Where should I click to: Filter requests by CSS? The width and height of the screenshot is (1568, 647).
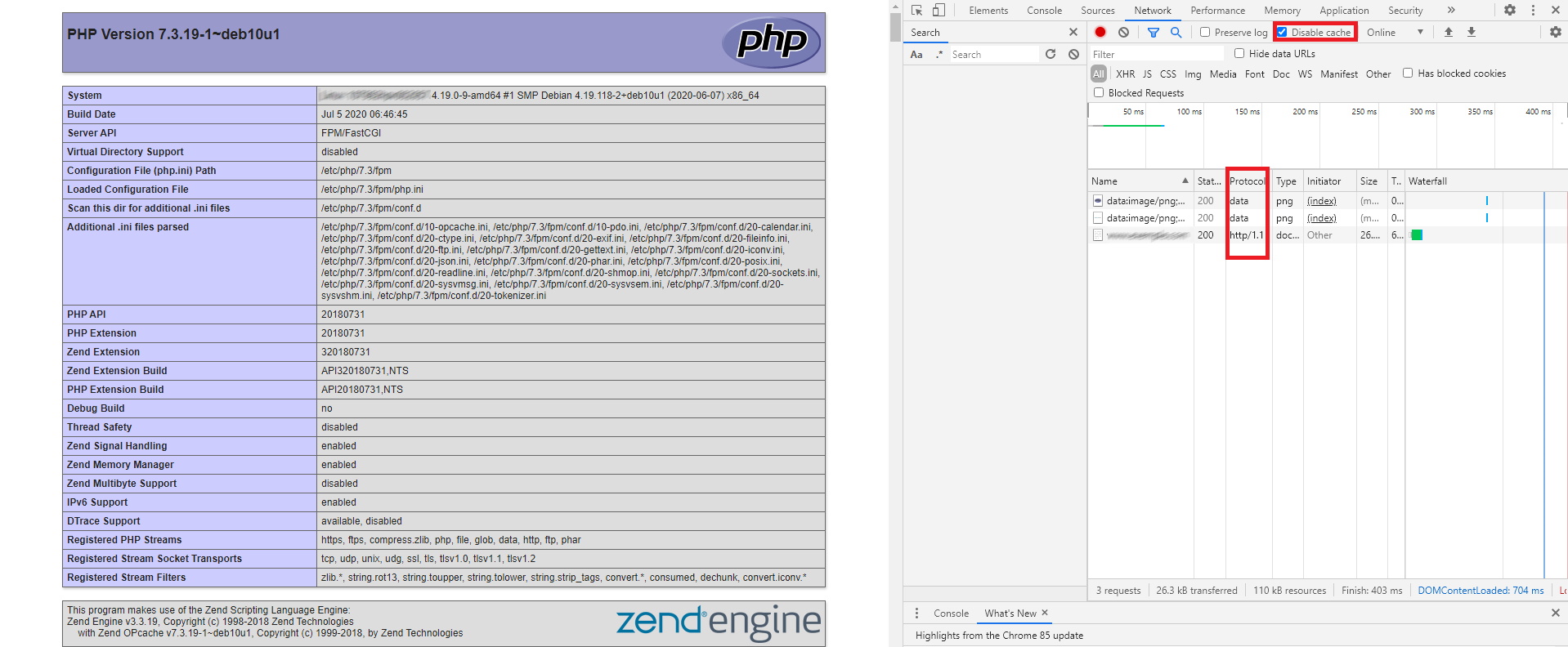pos(1167,74)
